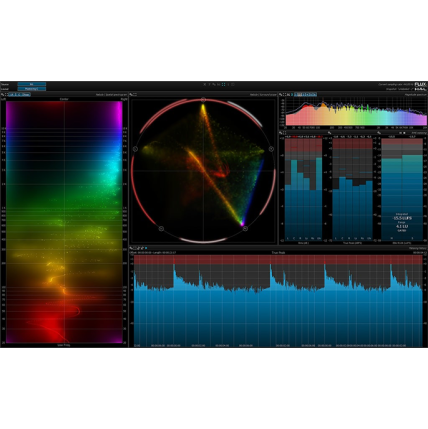Select right surround speaker marker at bottom
Viewport: 428px width, 429px height.
click(x=245, y=228)
